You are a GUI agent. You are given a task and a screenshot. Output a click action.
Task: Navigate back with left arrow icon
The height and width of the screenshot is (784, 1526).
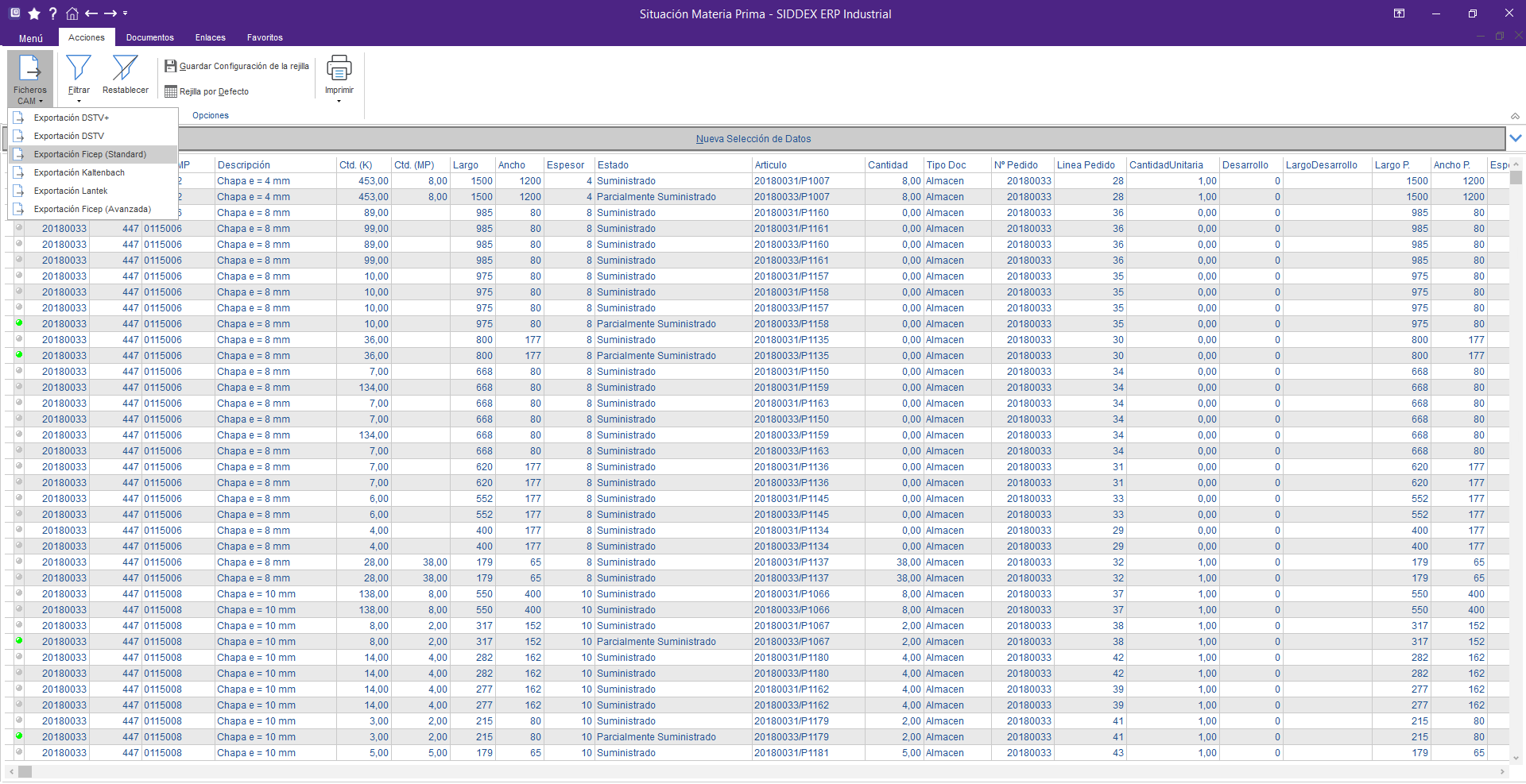[91, 14]
